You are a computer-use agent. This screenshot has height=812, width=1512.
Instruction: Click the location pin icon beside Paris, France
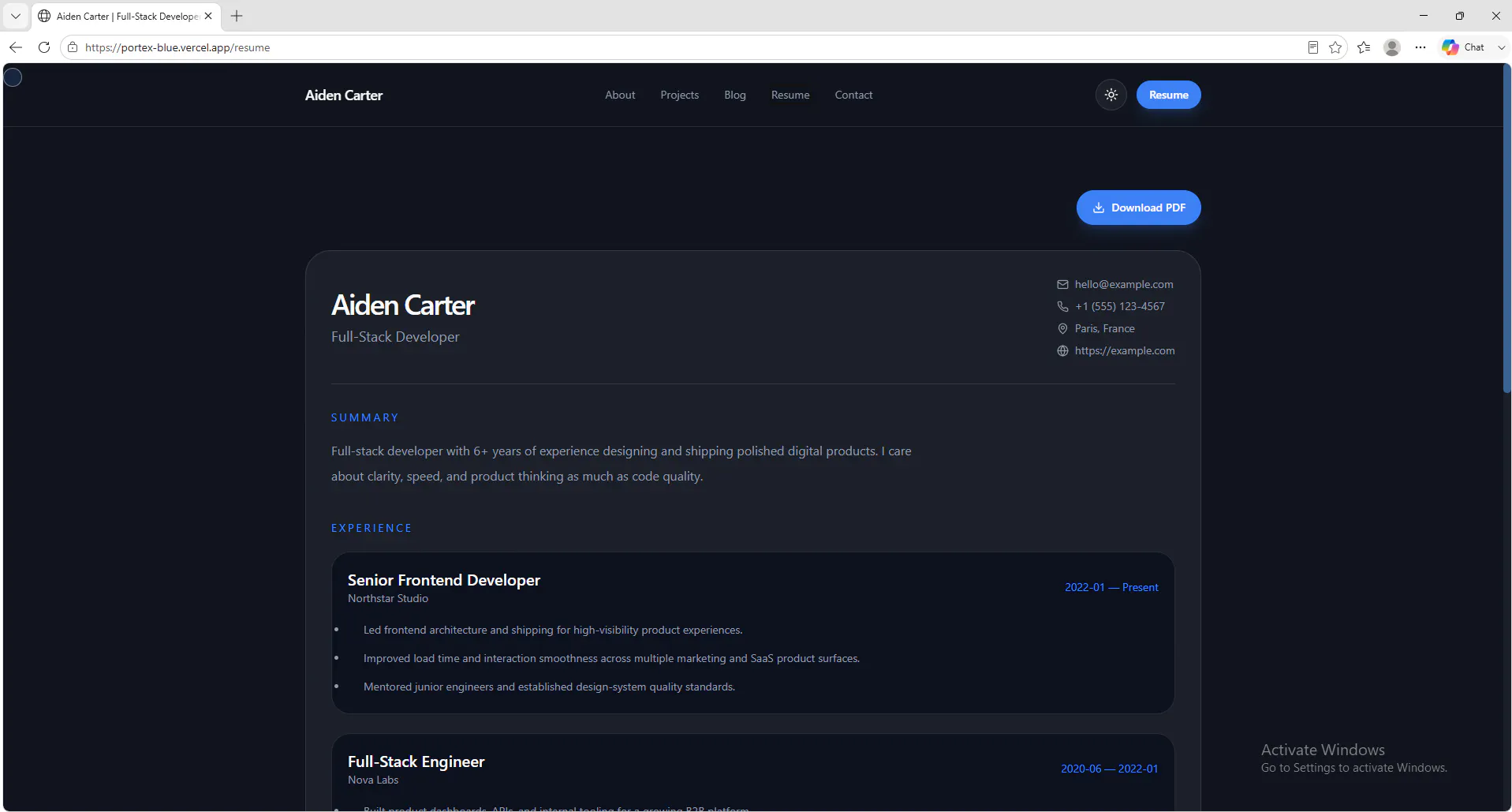[1062, 328]
